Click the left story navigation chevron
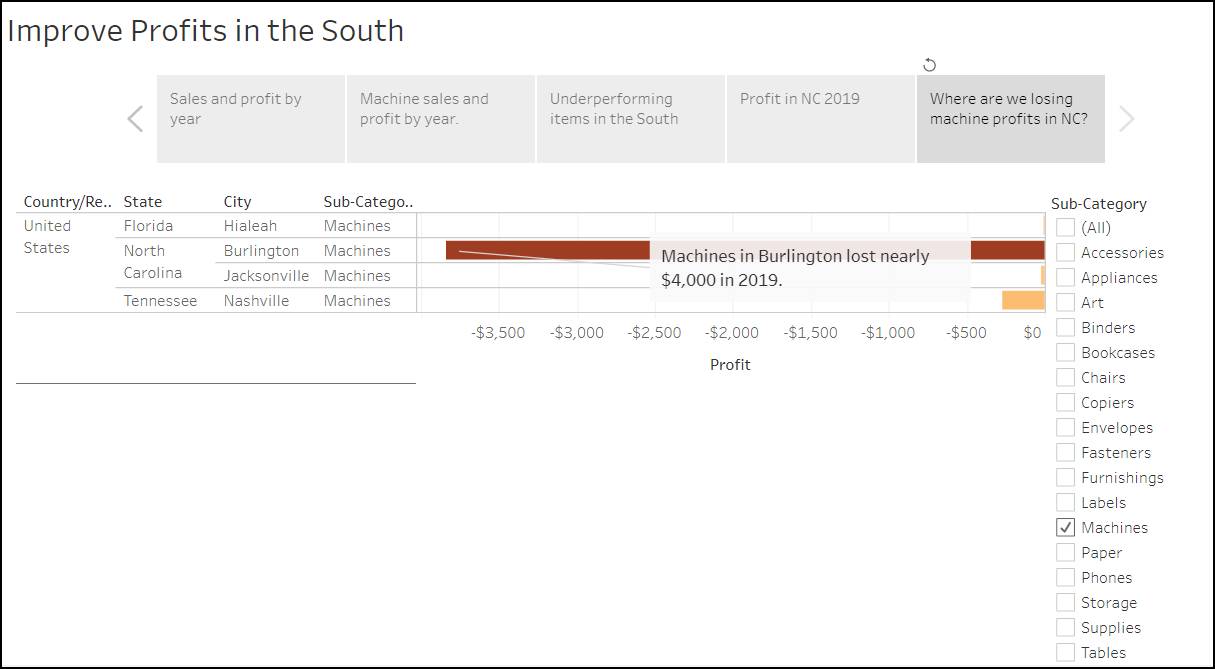Screen dimensions: 1215x669 135,118
